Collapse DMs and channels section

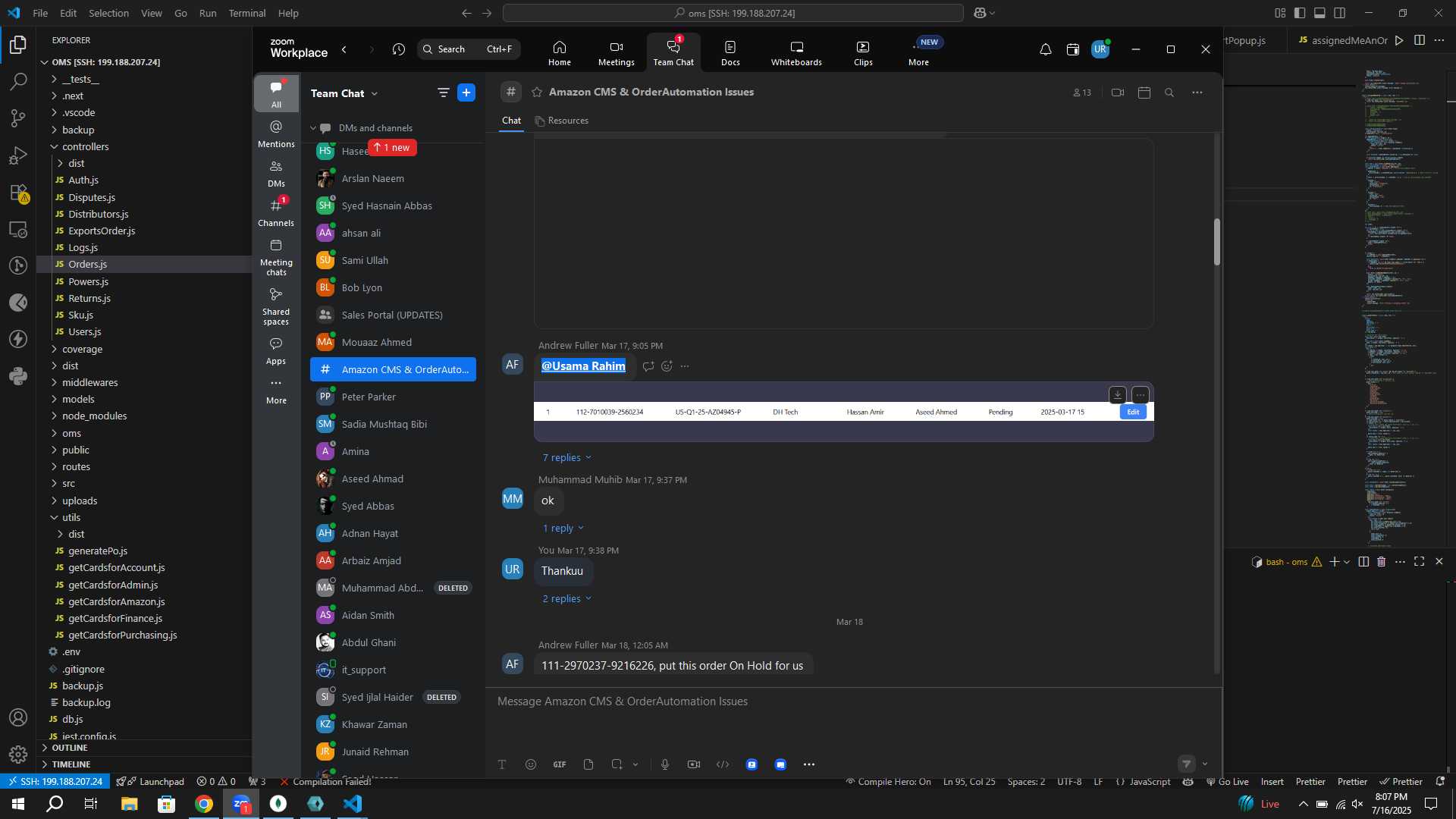pos(313,128)
